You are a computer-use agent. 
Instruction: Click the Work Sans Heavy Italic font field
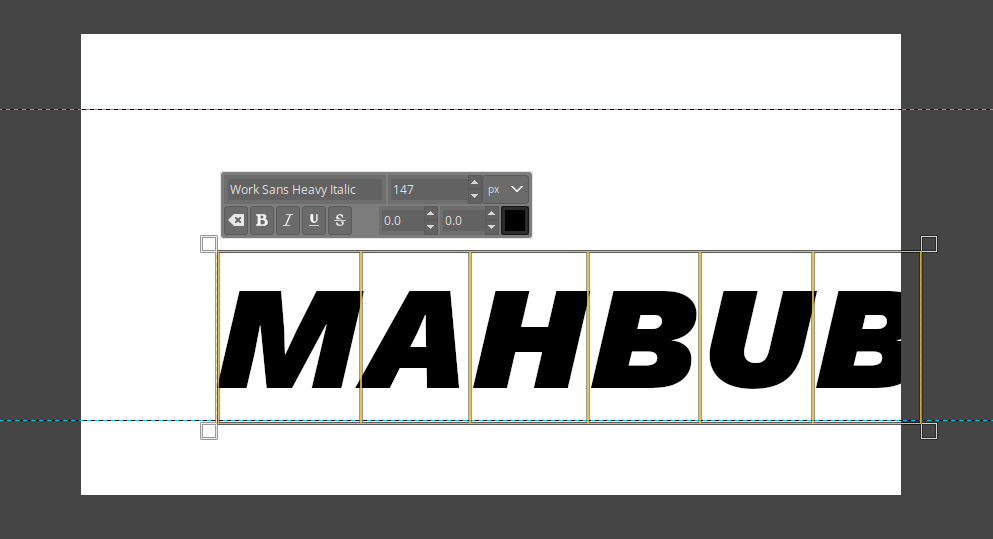click(304, 189)
